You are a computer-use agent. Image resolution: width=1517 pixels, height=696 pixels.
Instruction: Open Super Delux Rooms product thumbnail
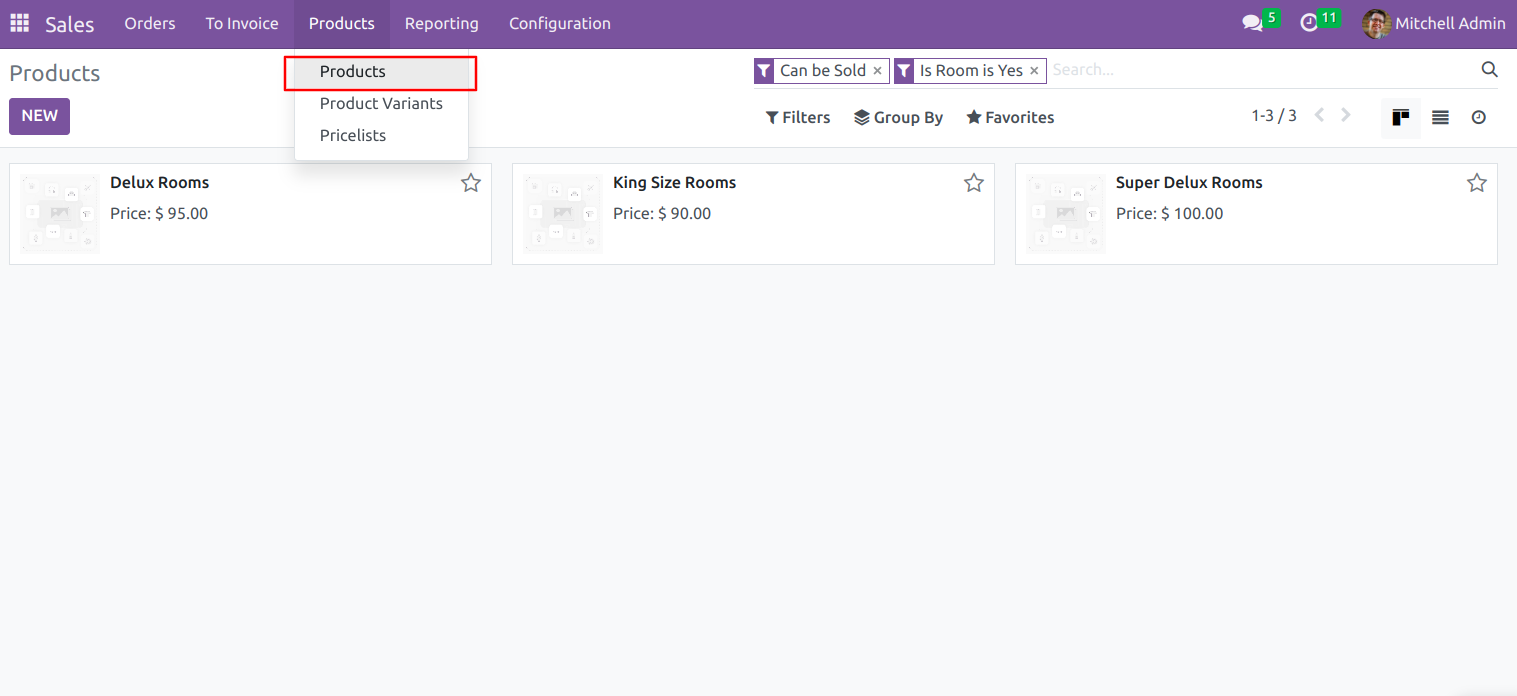point(1066,214)
